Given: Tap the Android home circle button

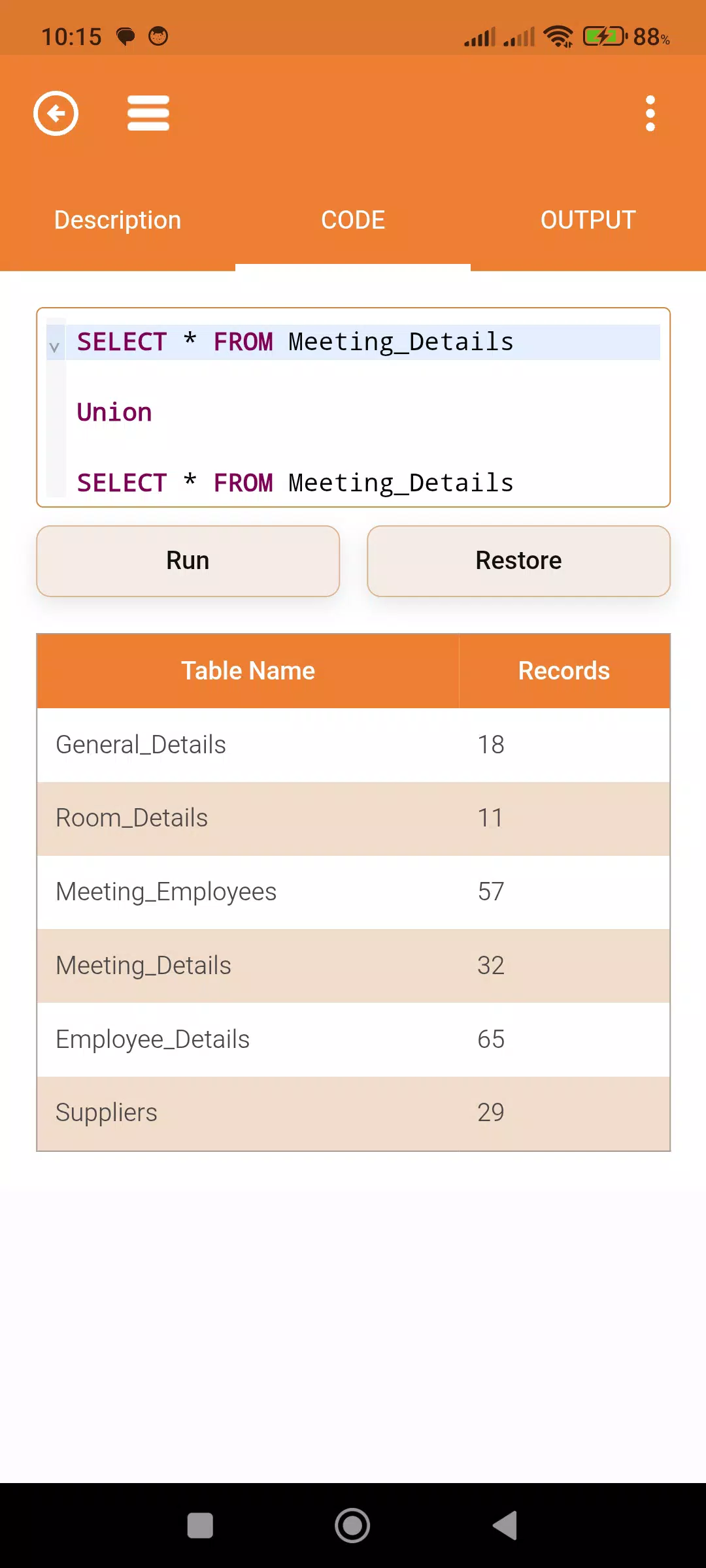Looking at the screenshot, I should 352,1526.
